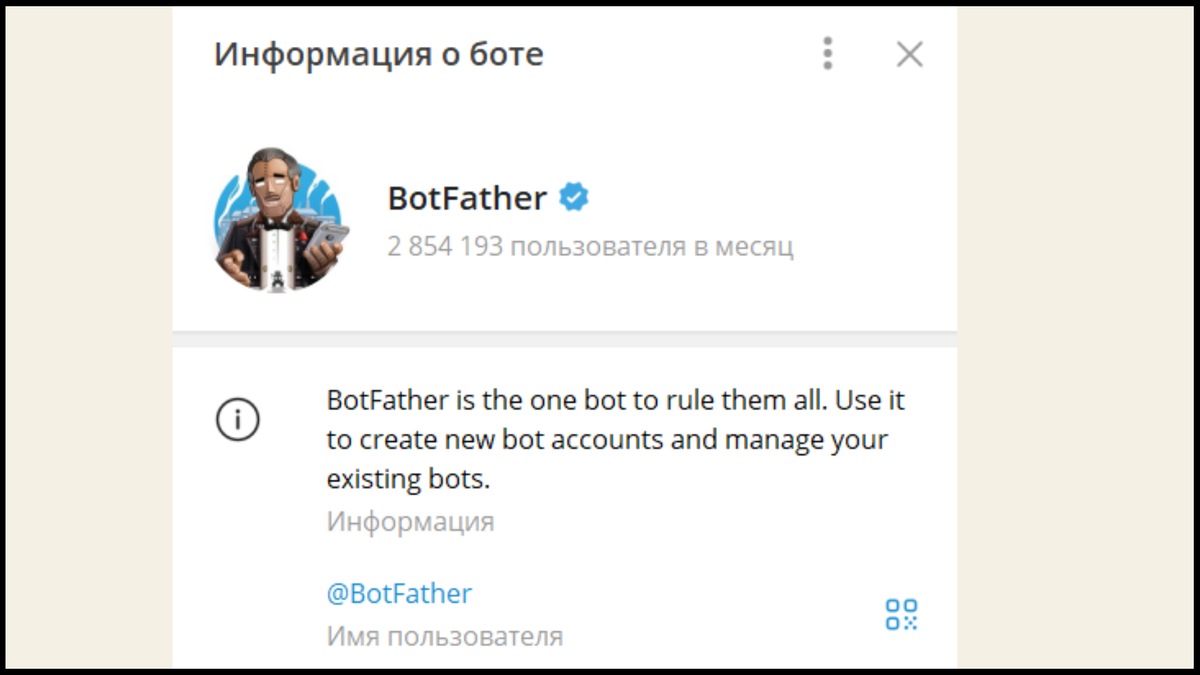This screenshot has width=1200, height=675.
Task: Click the QR code icon beside the username
Action: (x=901, y=615)
